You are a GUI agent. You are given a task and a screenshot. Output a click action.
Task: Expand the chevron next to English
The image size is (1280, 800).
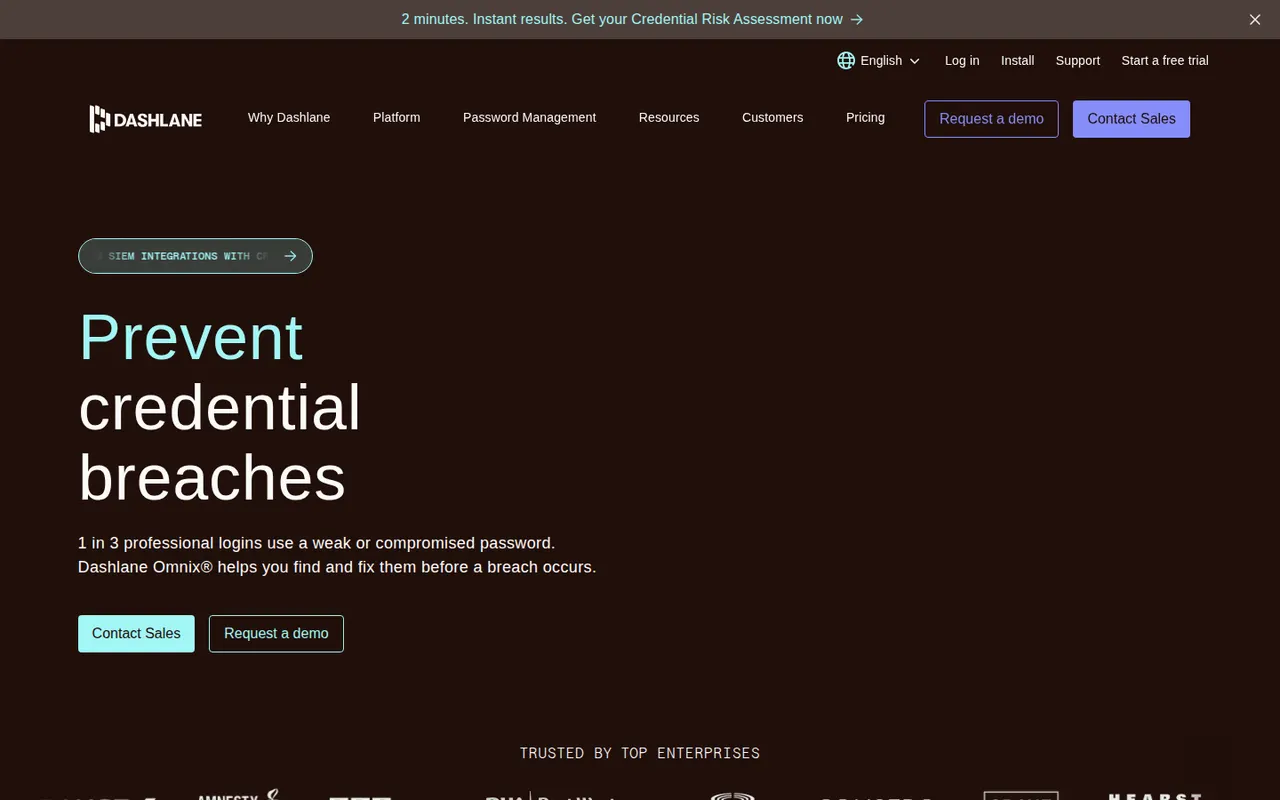(x=914, y=61)
